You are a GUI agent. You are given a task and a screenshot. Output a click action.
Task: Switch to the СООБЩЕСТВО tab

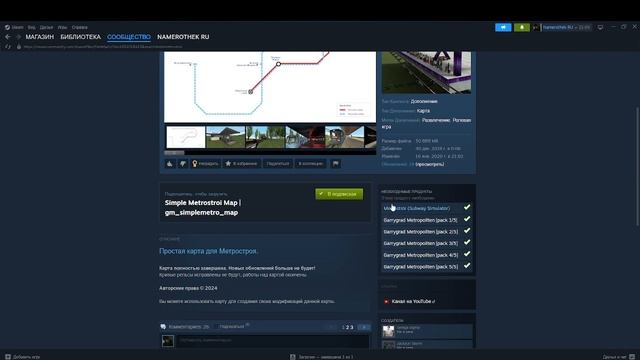click(x=129, y=37)
